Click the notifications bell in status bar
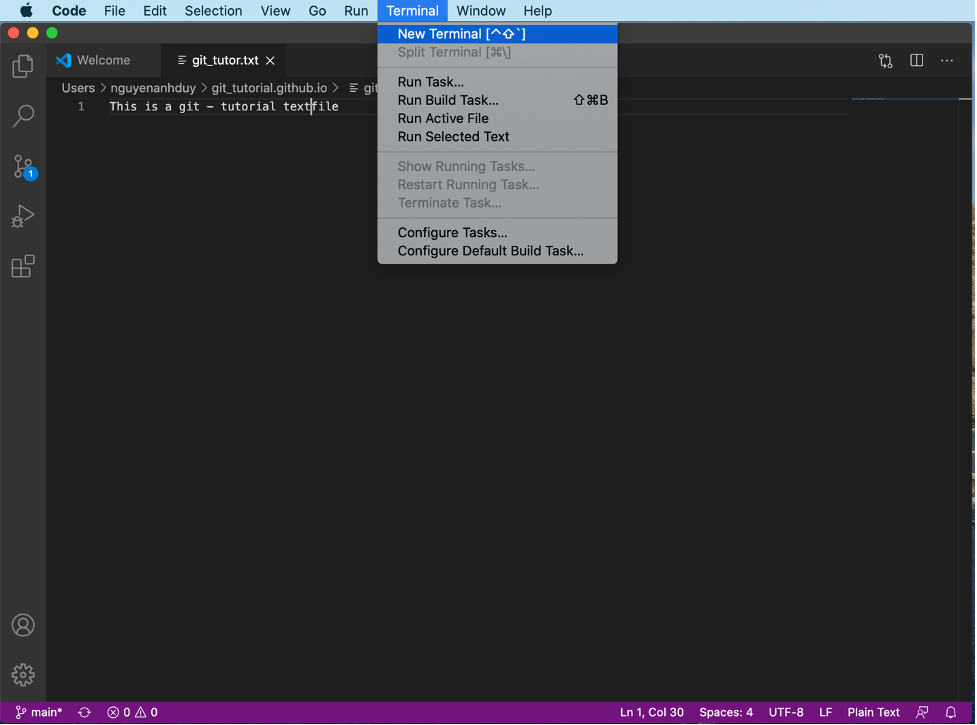This screenshot has height=725, width=977. pos(950,712)
